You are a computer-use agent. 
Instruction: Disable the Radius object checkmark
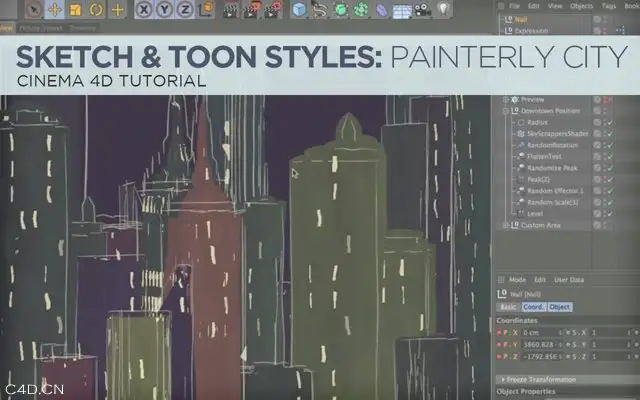coord(610,122)
